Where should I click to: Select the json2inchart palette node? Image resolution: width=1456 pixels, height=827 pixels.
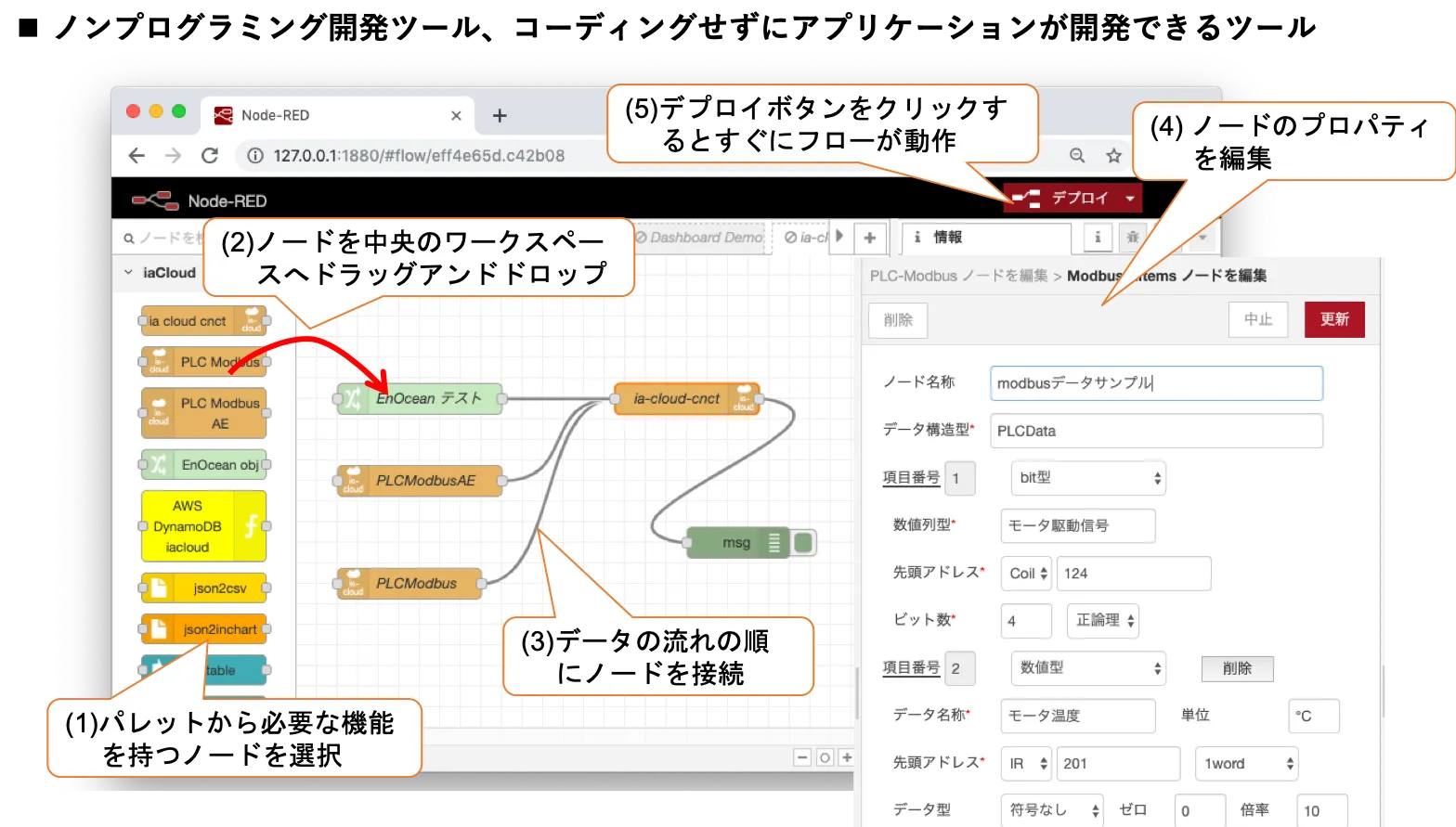point(203,629)
